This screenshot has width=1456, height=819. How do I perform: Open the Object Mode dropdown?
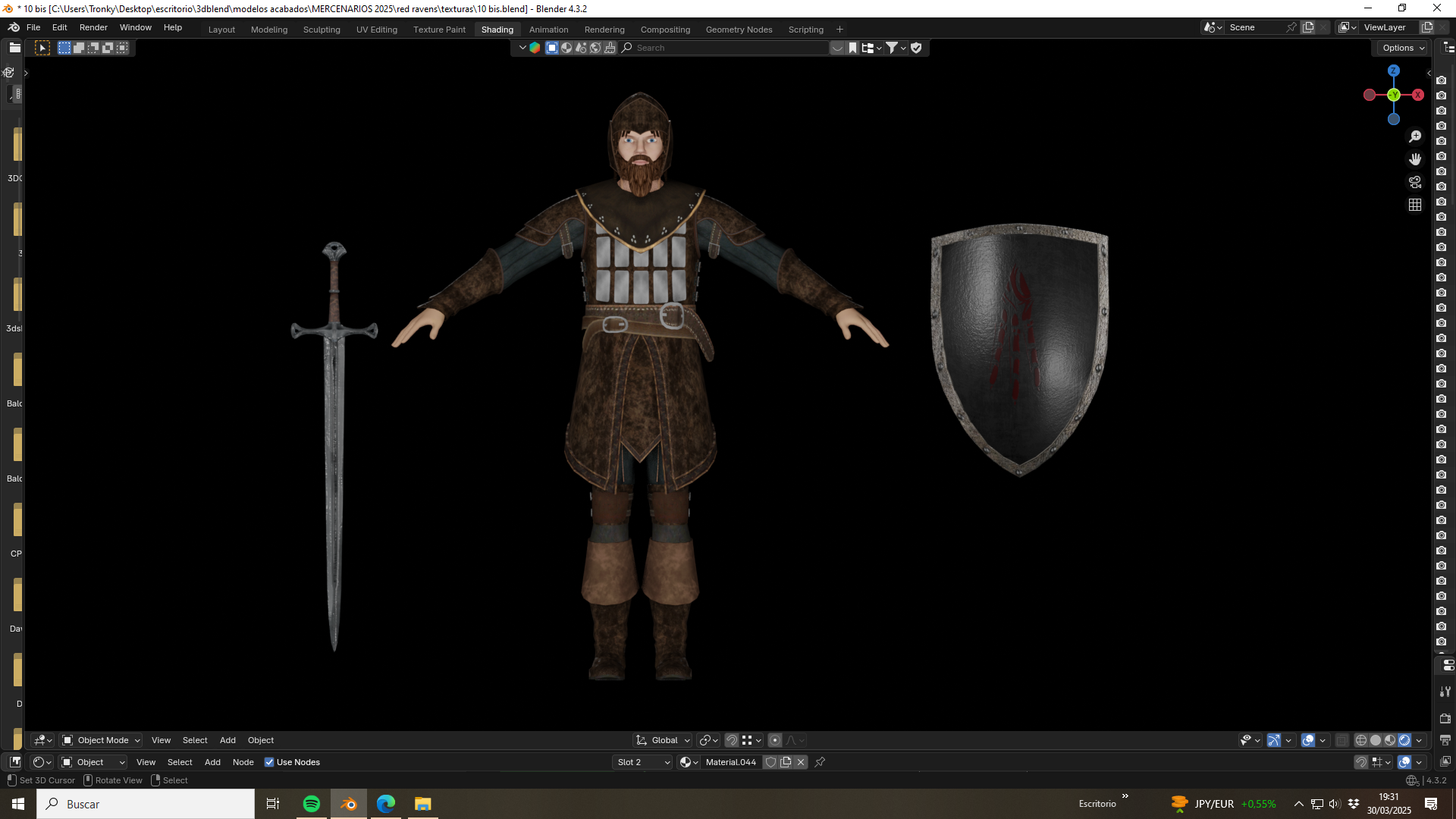coord(101,740)
